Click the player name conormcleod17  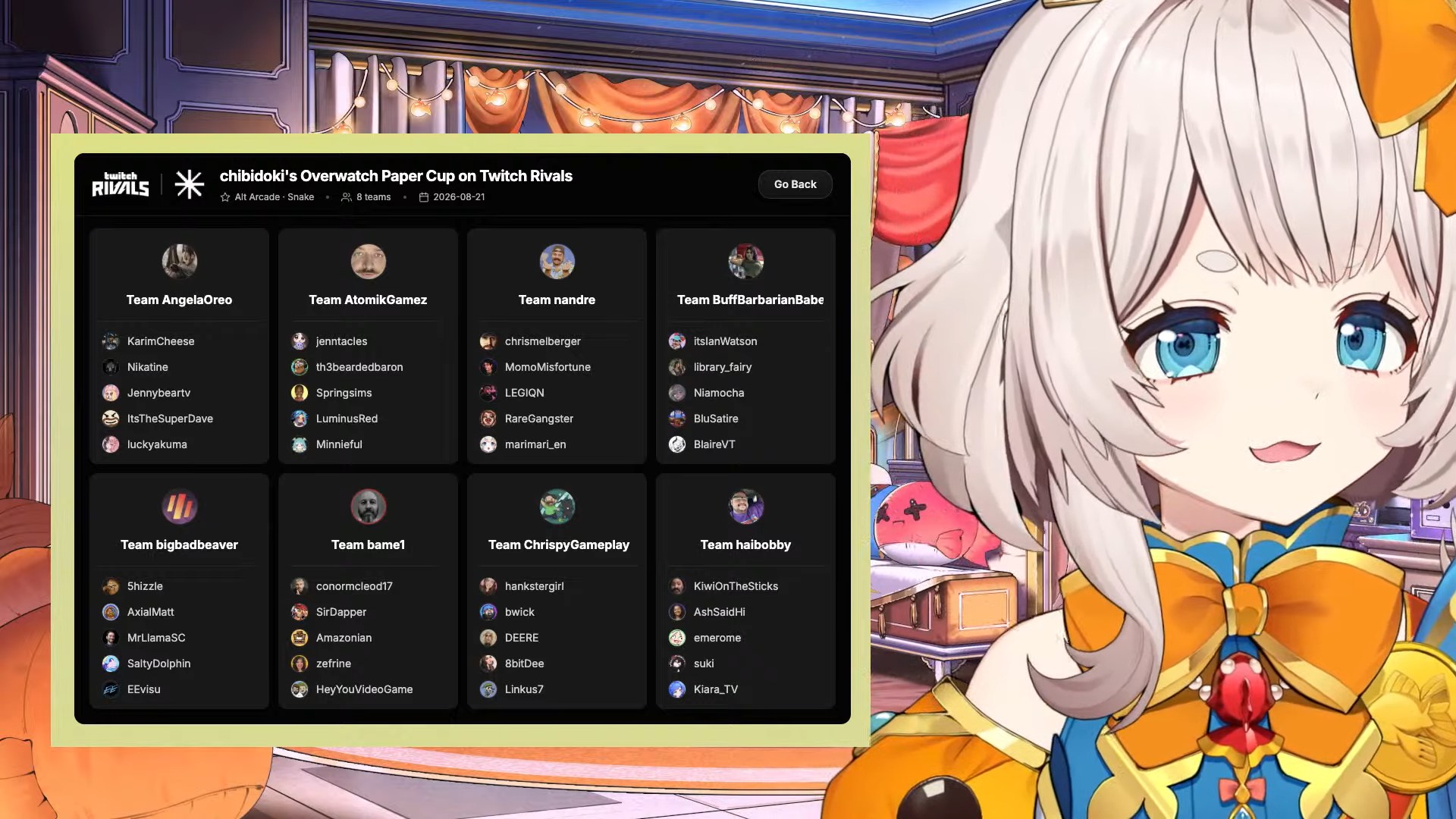tap(354, 586)
